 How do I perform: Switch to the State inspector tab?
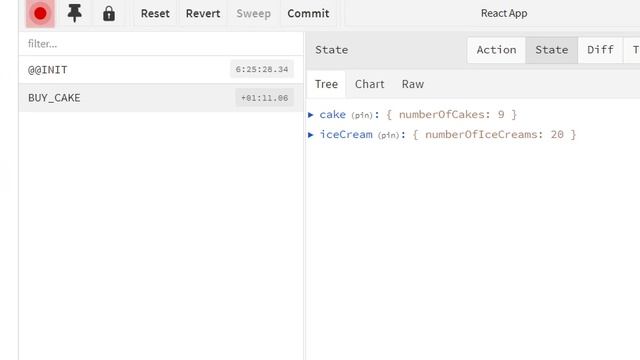click(x=552, y=50)
